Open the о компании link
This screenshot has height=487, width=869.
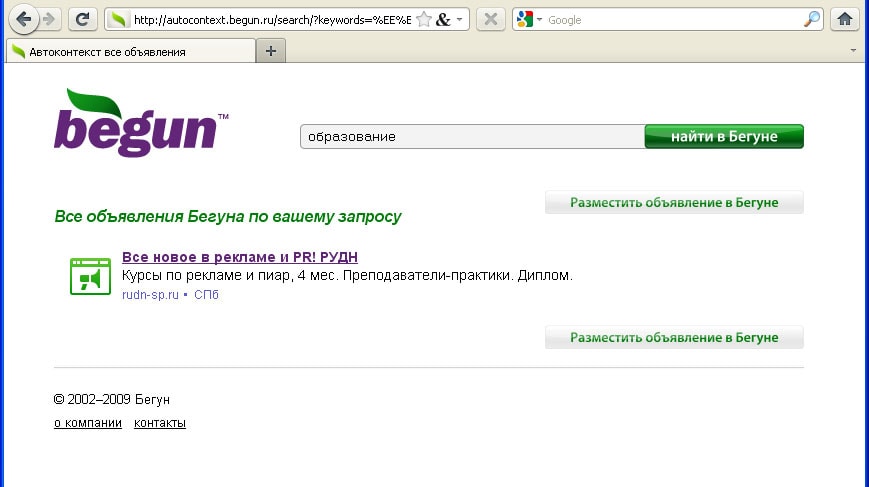tap(88, 423)
